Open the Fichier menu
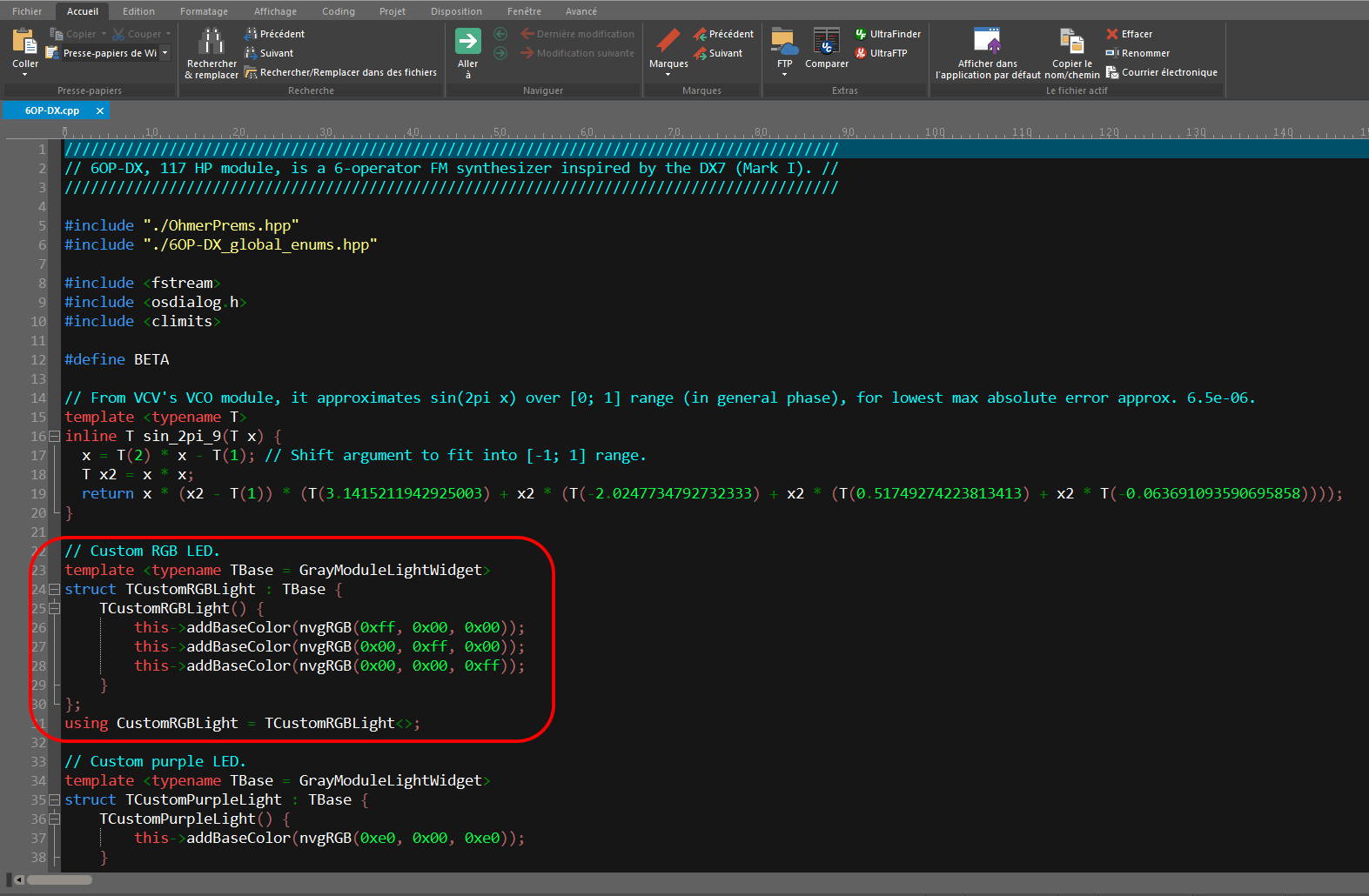Viewport: 1369px width, 896px height. pos(27,11)
